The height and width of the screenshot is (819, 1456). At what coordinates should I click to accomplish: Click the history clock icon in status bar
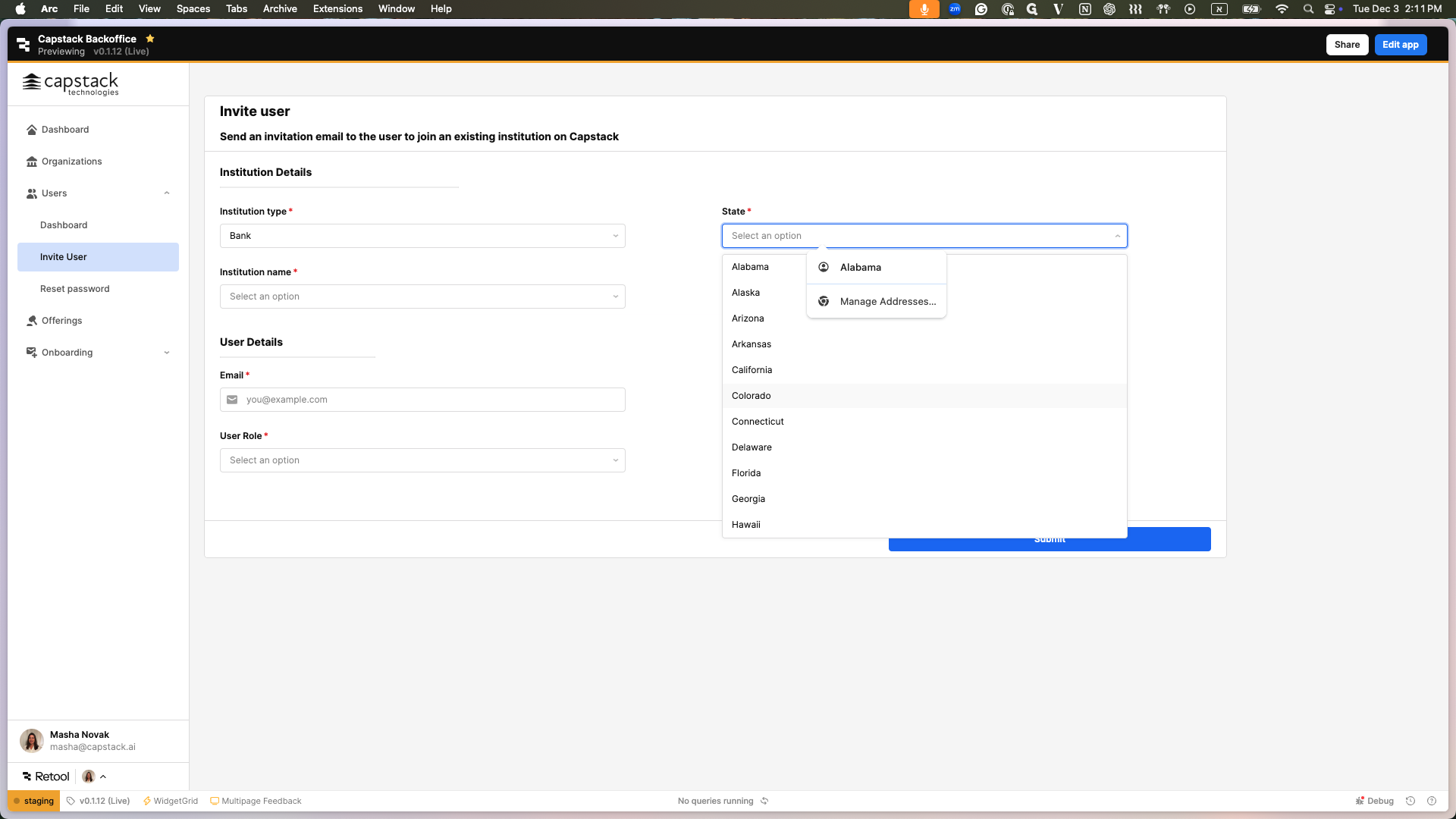[x=1410, y=801]
